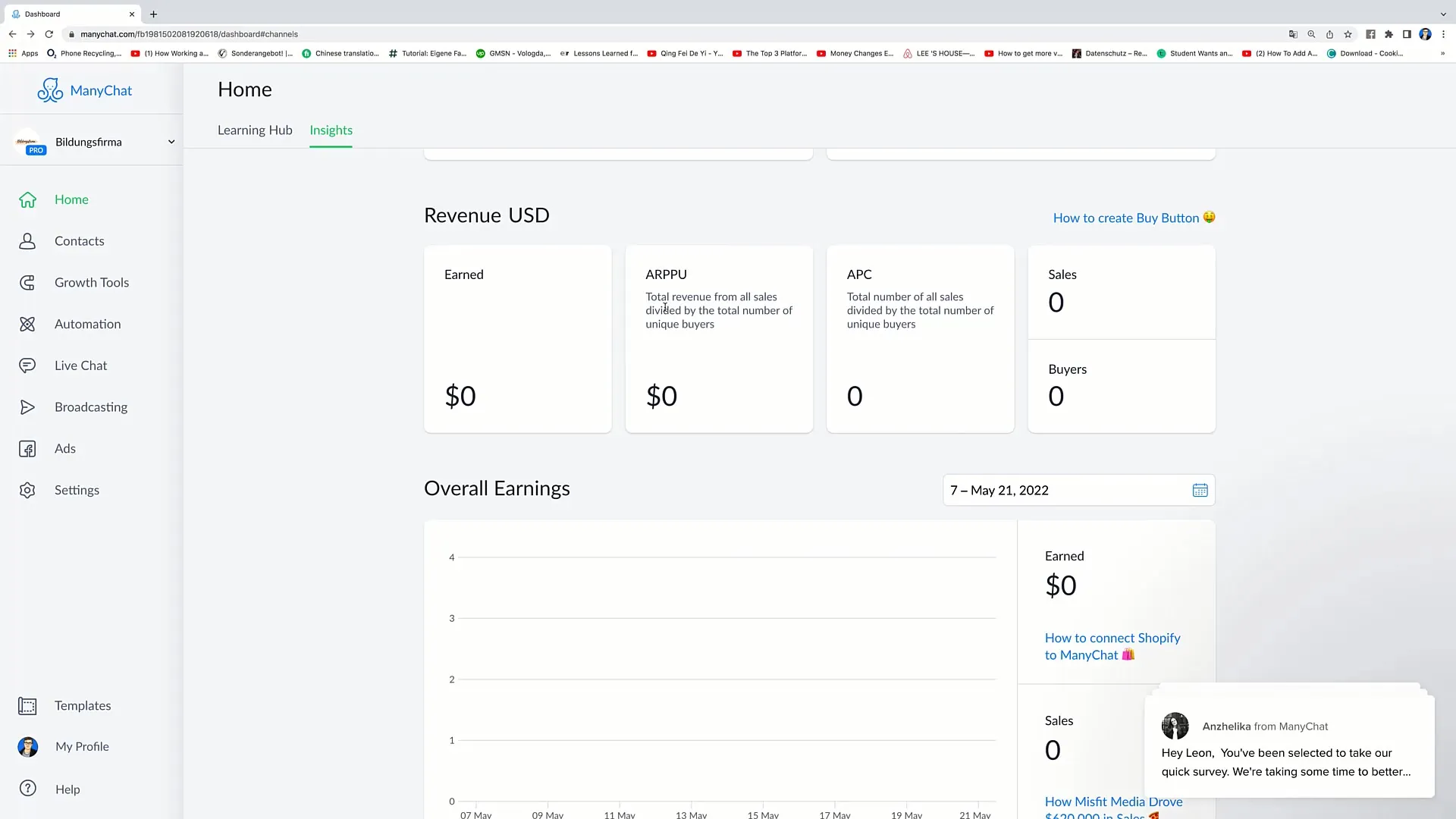The image size is (1456, 819).
Task: Expand the Bildungsfirma account dropdown
Action: (x=170, y=141)
